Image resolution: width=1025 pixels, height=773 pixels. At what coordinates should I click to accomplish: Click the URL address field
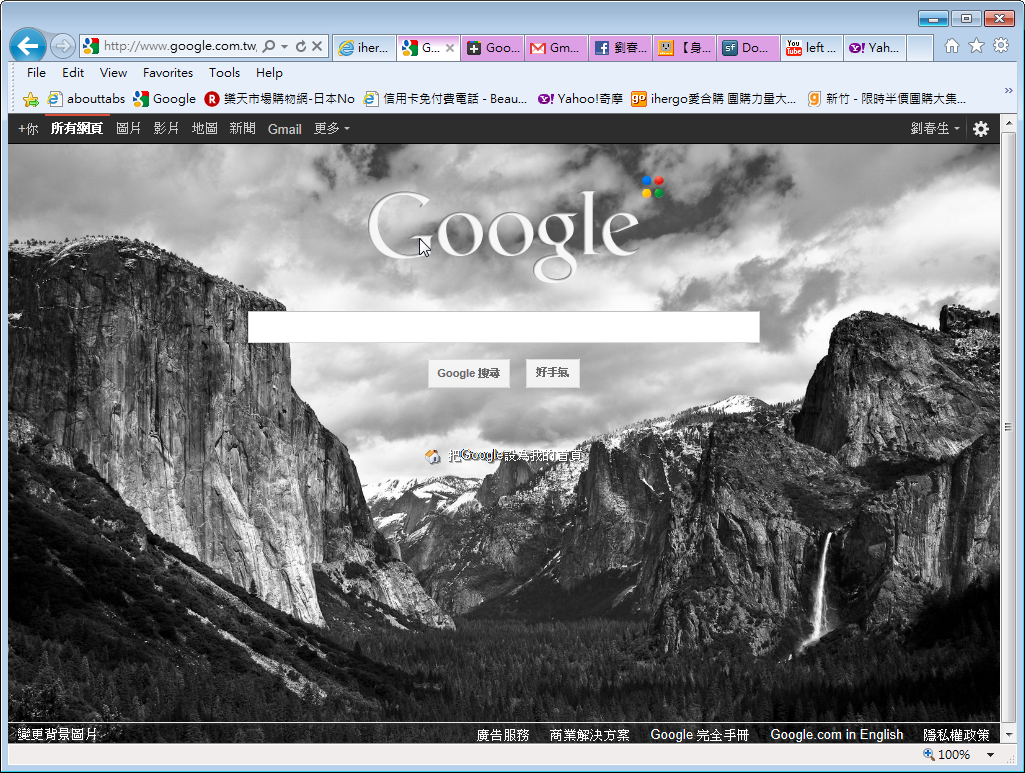180,46
